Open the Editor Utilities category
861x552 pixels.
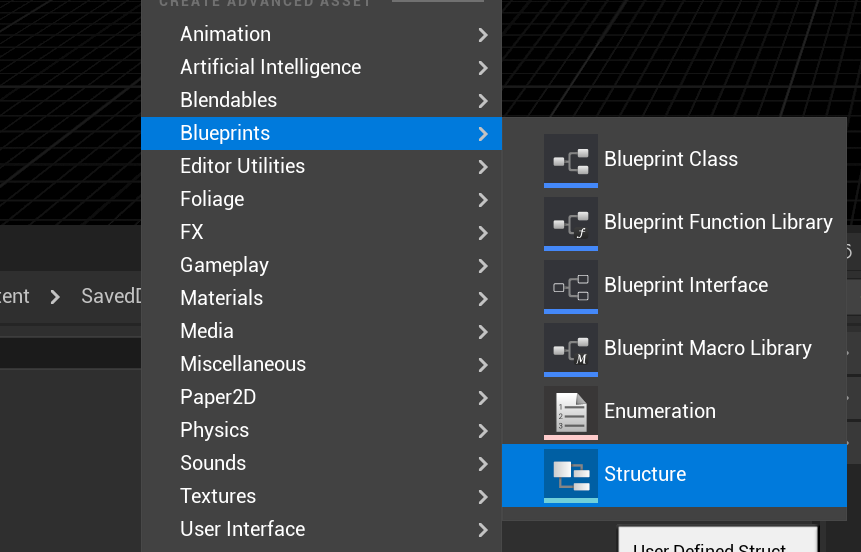click(321, 166)
